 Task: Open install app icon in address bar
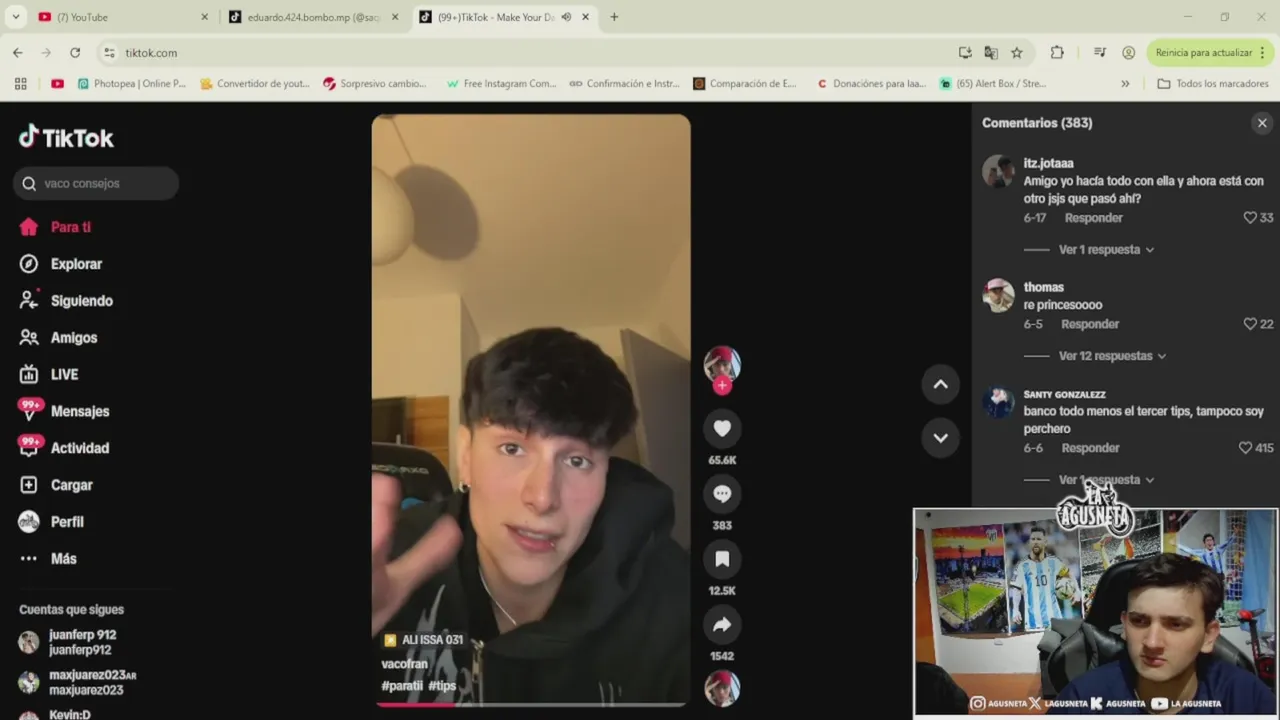click(965, 53)
